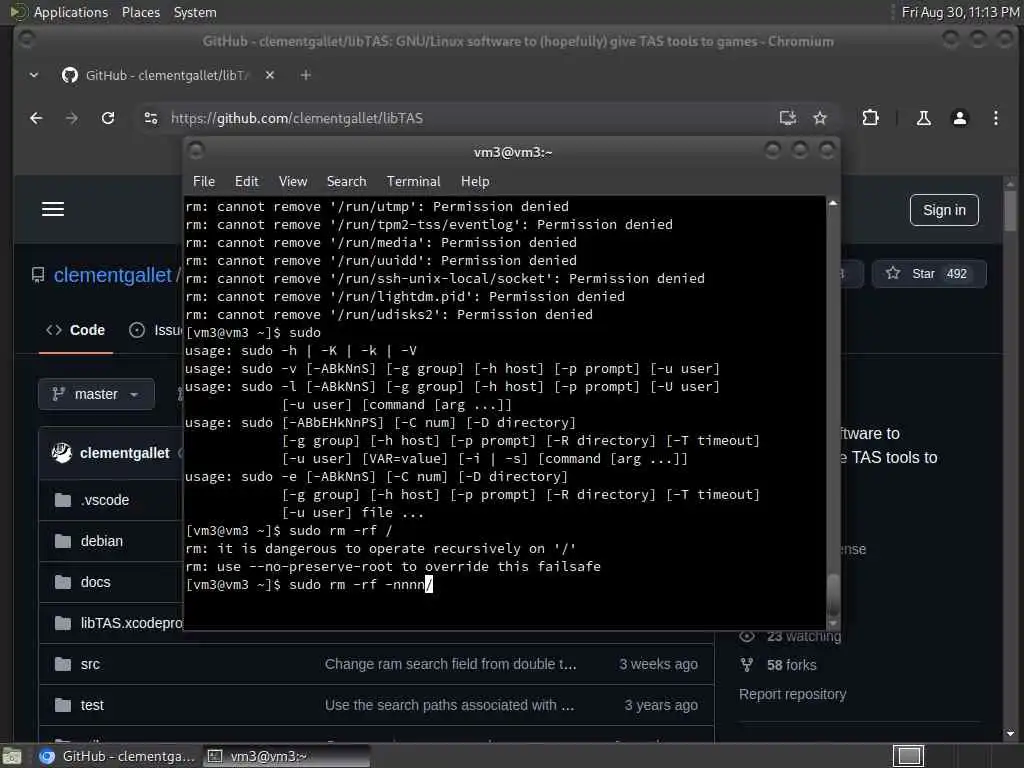Open site information icon in address bar
The height and width of the screenshot is (768, 1024).
(x=151, y=118)
